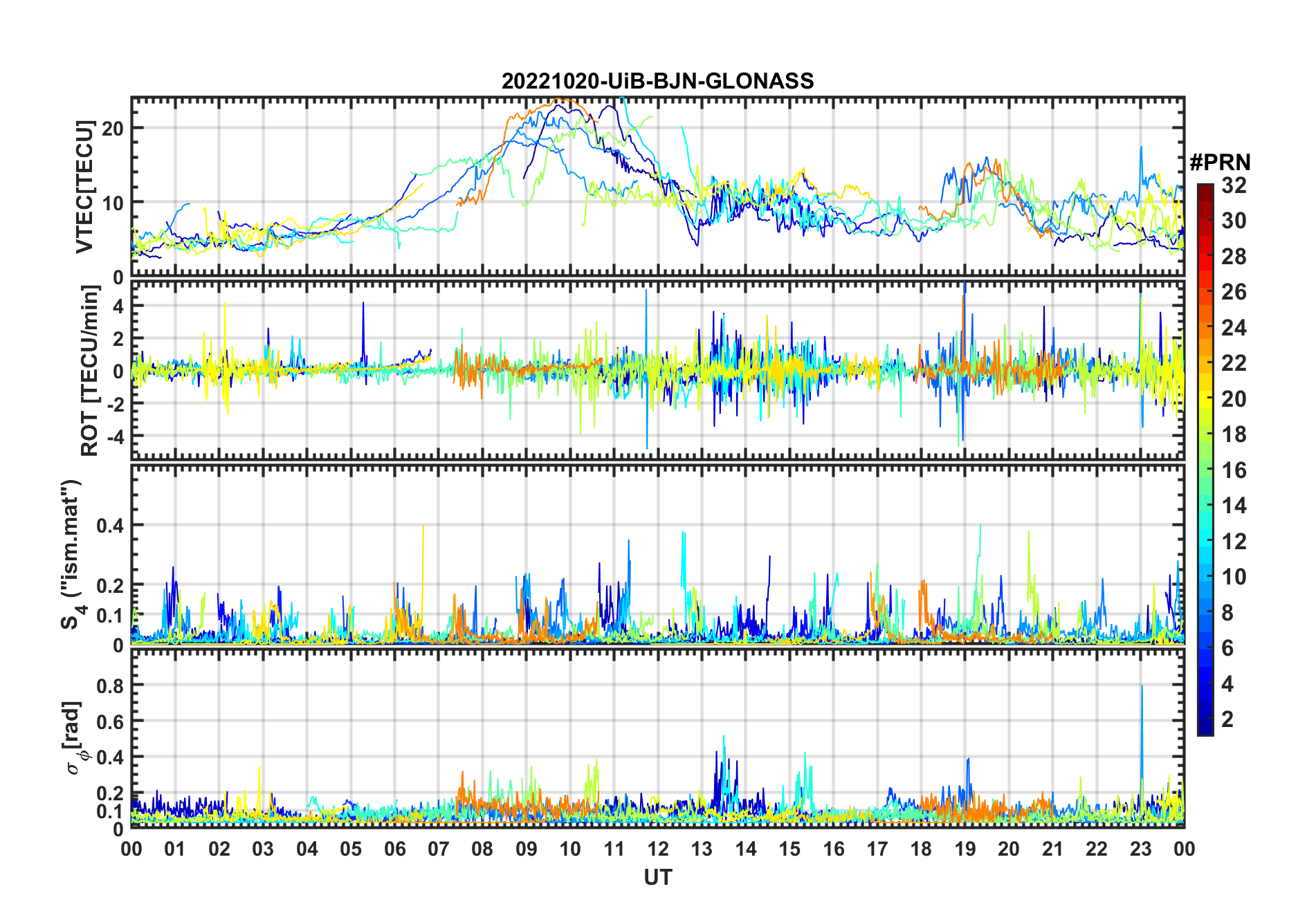Screen dimensions: 1316x920
Task: Click the 18 hour tick on the x-axis
Action: 921,849
